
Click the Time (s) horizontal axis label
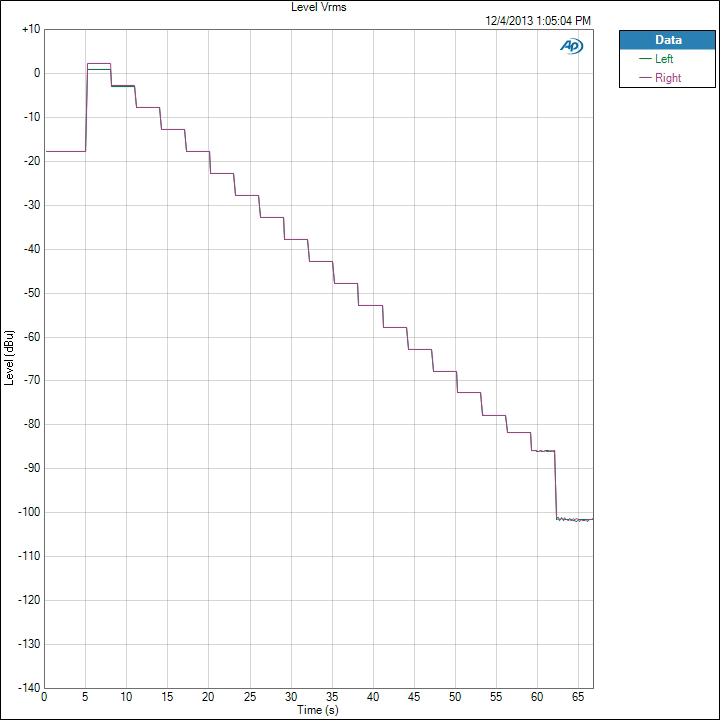[318, 709]
